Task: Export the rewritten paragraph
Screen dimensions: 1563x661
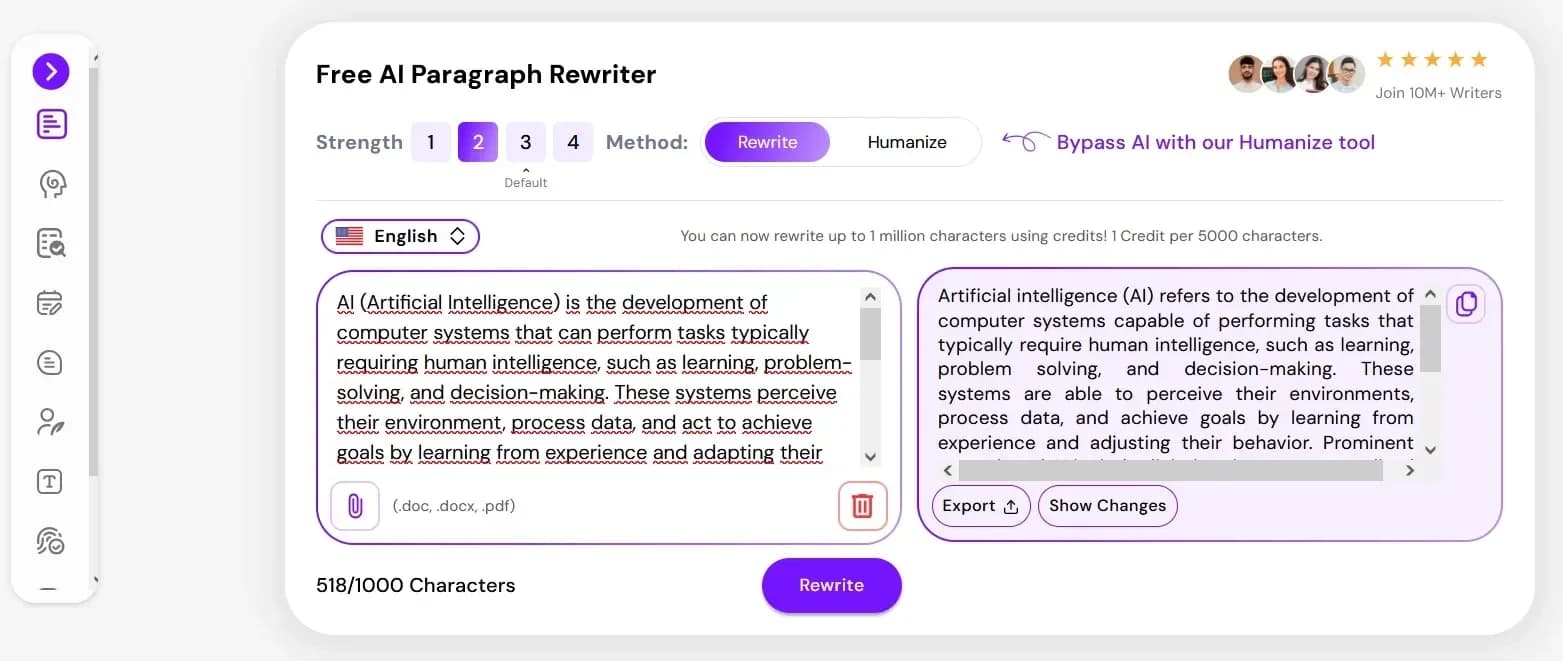Action: 980,506
